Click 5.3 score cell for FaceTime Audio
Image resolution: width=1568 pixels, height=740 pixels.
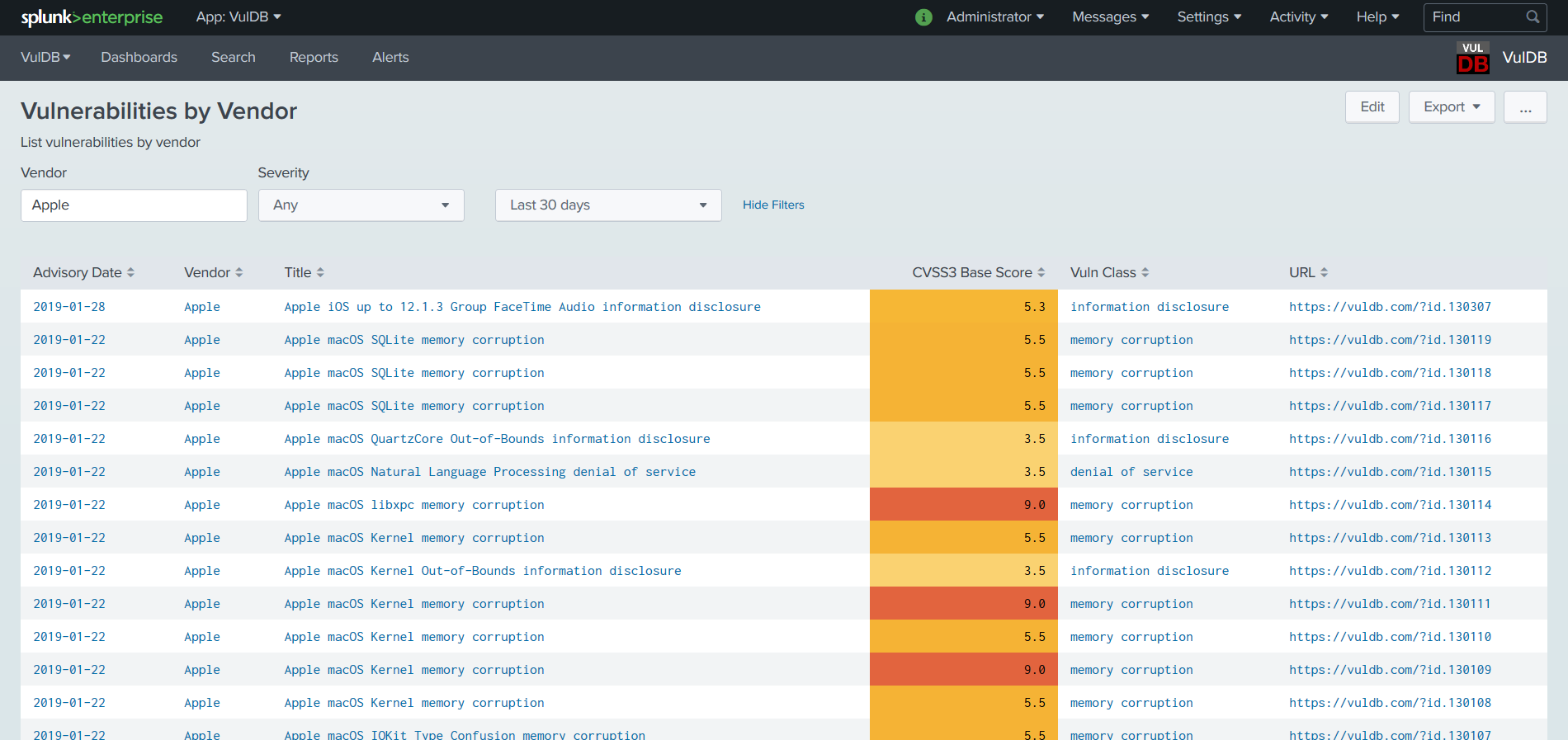coord(963,307)
